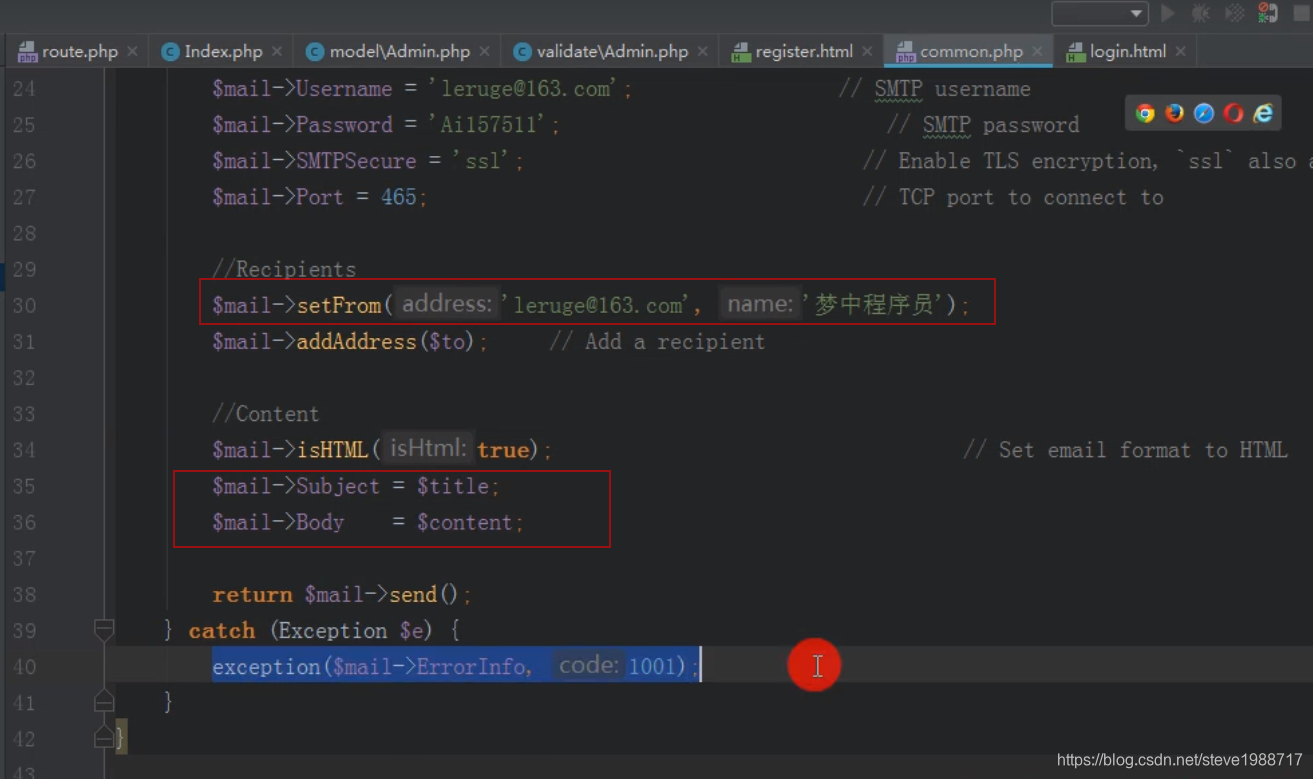Viewport: 1313px width, 779px height.
Task: Click the '//Recipients' comment
Action: [284, 269]
